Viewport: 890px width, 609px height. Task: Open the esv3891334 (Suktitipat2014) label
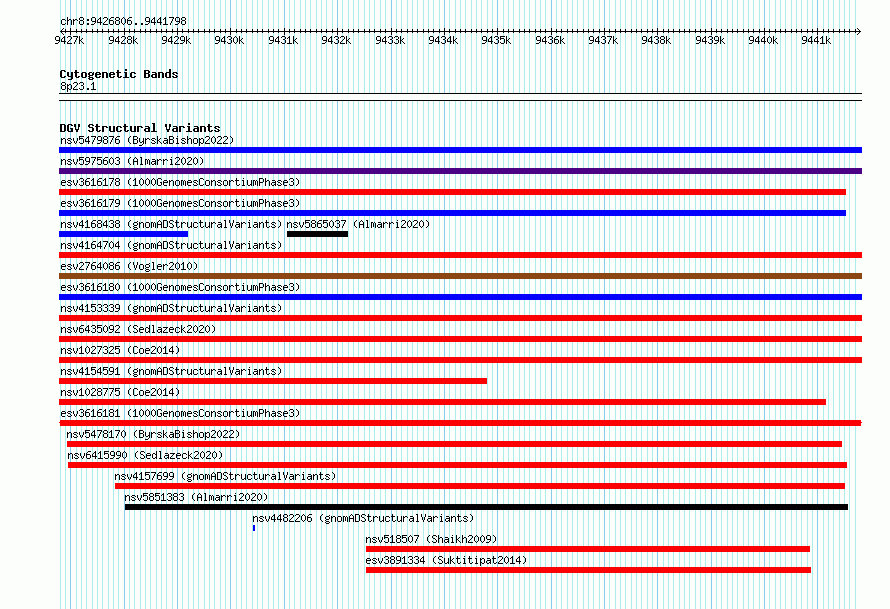[x=446, y=560]
